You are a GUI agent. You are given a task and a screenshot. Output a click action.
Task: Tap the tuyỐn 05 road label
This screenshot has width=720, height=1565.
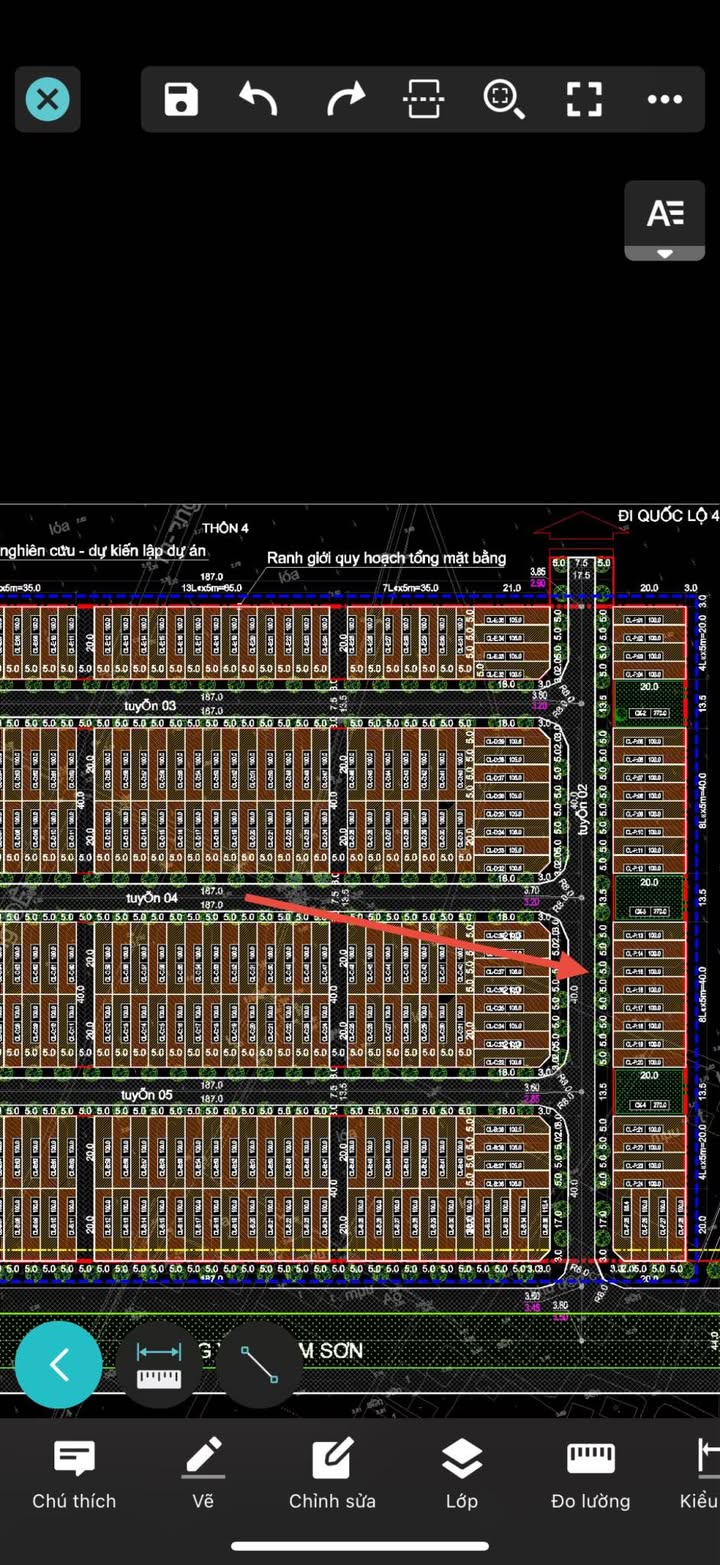(147, 1095)
